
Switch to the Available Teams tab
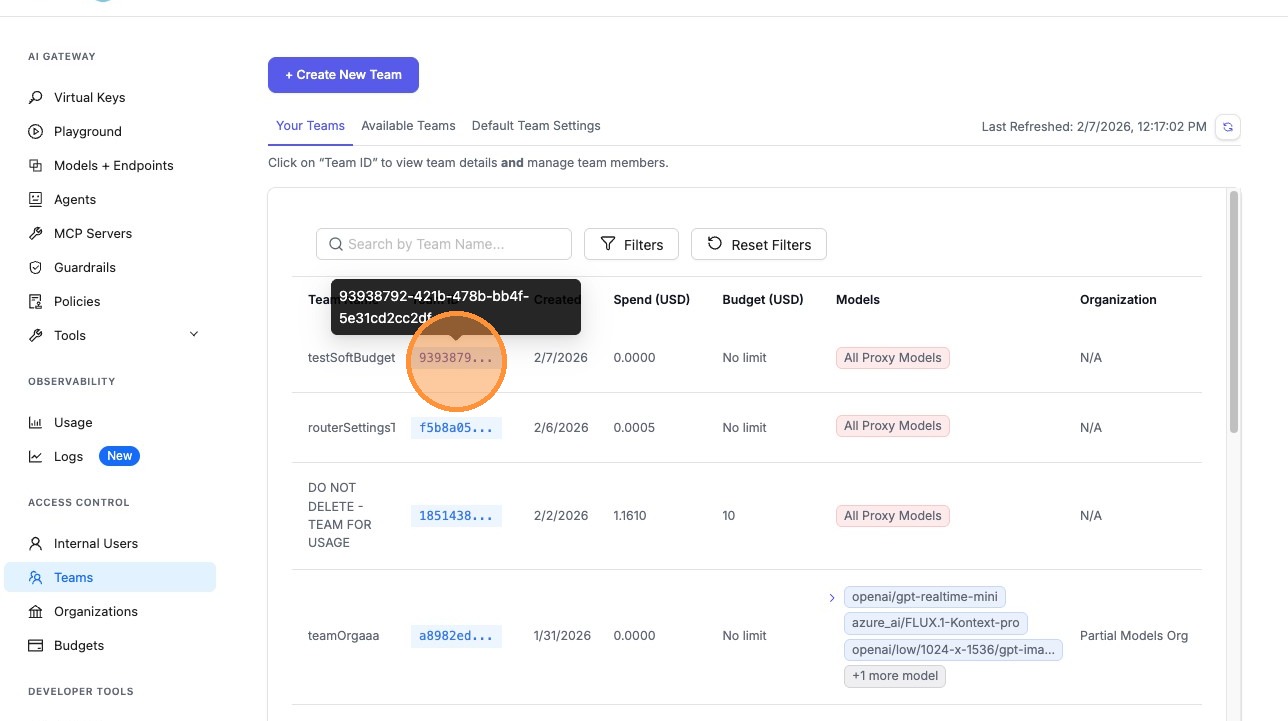408,126
